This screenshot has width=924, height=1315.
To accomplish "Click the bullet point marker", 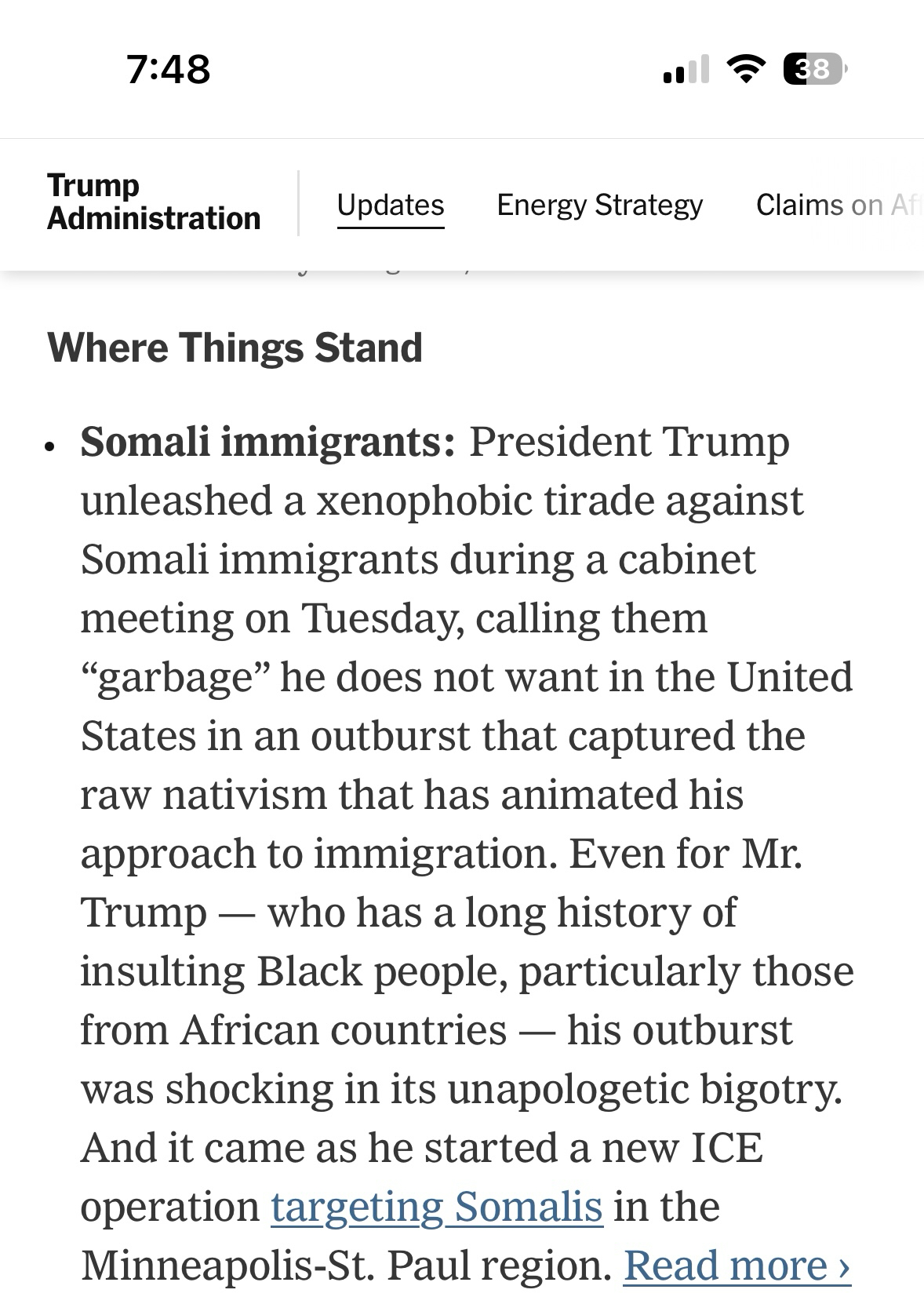I will 51,447.
